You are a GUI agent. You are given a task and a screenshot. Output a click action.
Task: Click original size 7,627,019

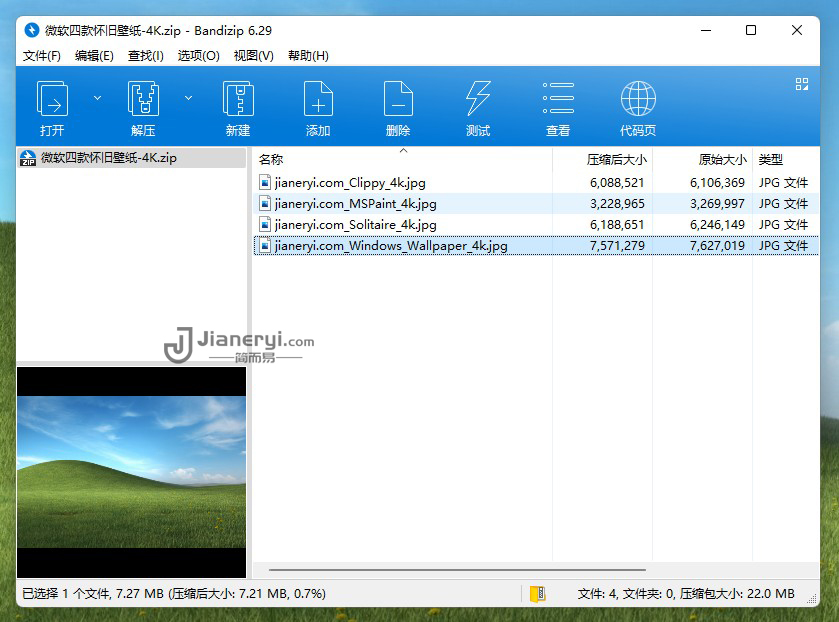point(717,246)
